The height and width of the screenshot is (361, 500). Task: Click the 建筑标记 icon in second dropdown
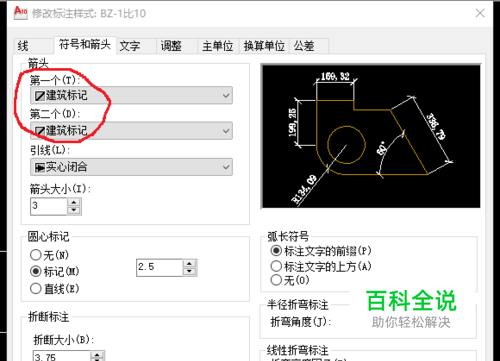(x=40, y=131)
